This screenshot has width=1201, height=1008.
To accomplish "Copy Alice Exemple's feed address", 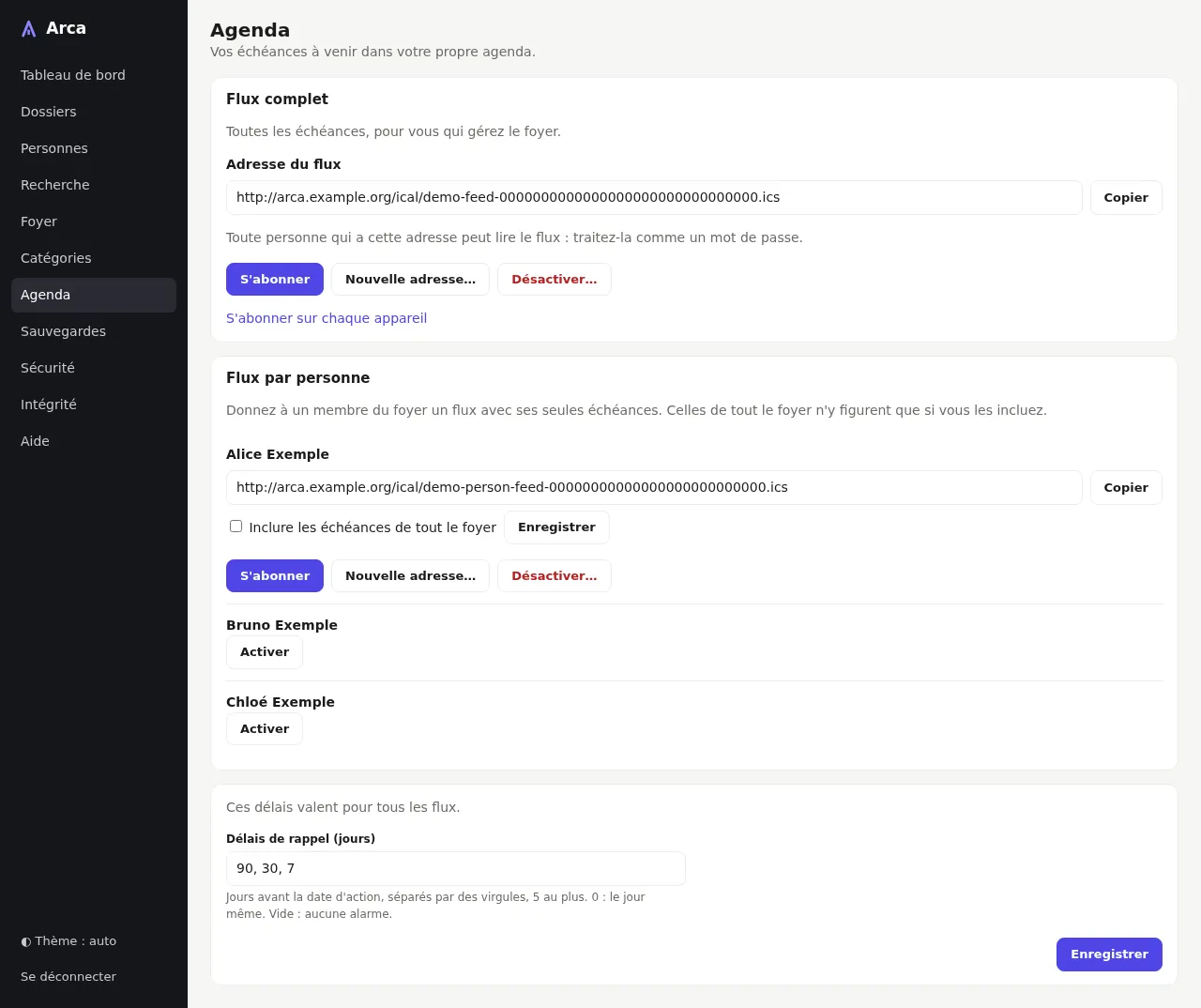I will [1126, 488].
